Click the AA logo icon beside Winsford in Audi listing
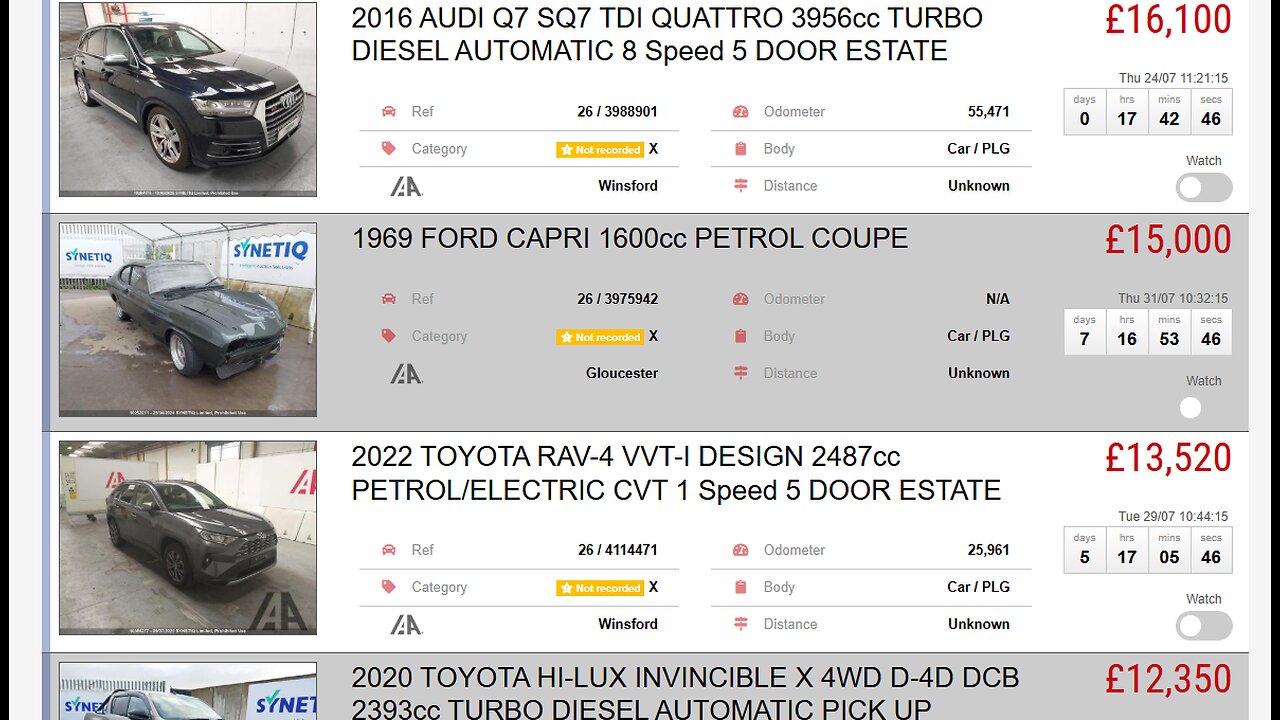The image size is (1280, 720). (406, 186)
